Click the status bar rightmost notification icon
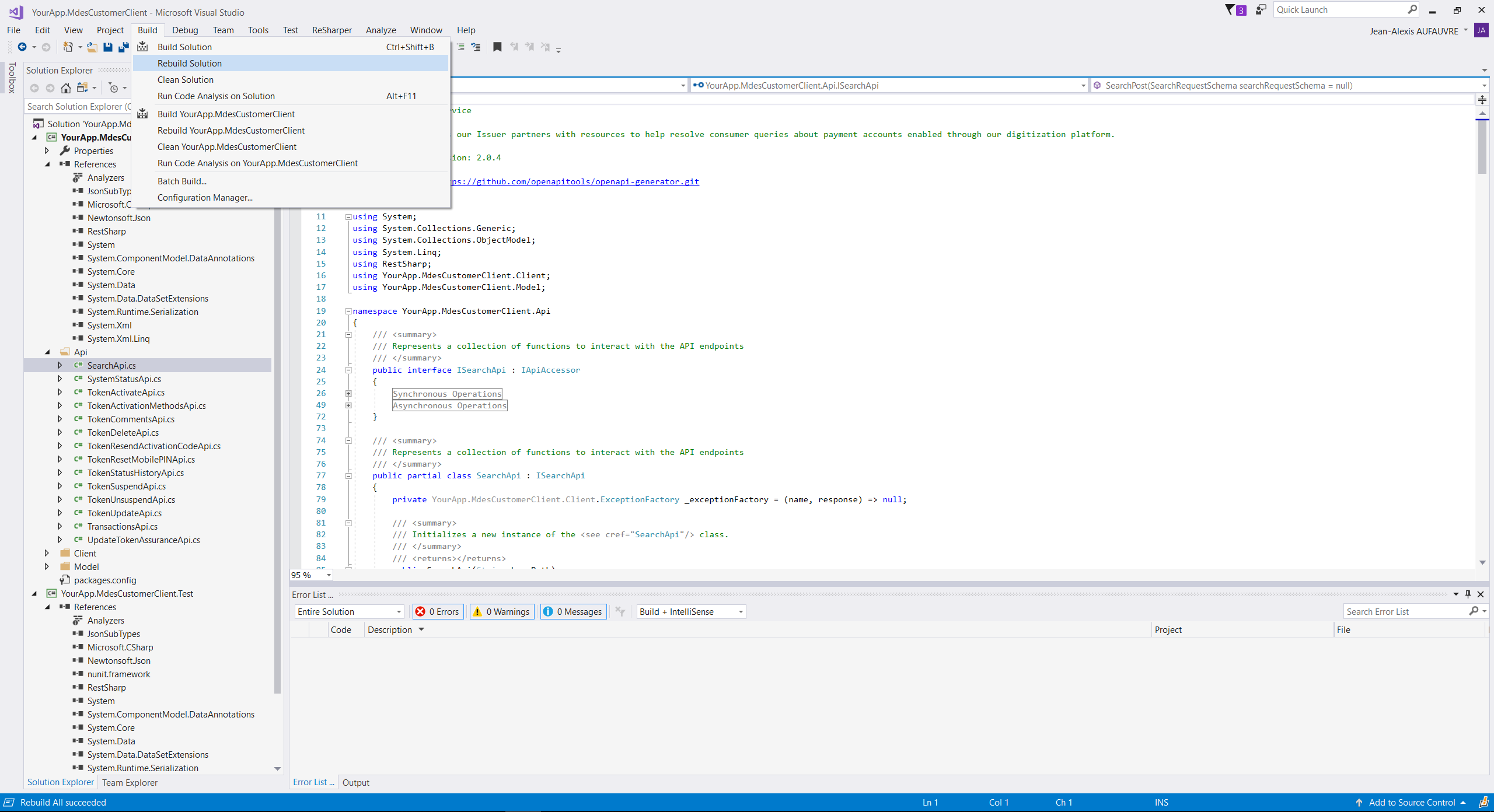Viewport: 1494px width, 812px height. [1483, 803]
